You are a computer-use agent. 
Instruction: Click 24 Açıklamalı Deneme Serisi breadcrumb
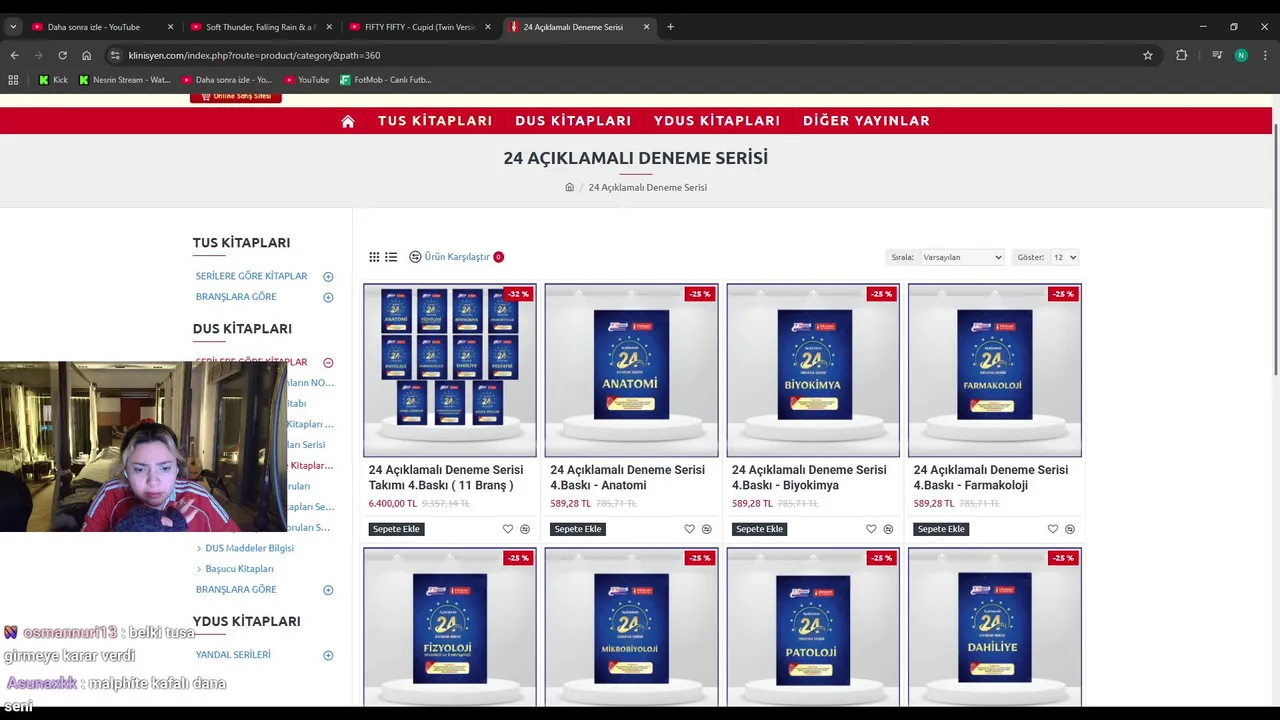tap(647, 187)
